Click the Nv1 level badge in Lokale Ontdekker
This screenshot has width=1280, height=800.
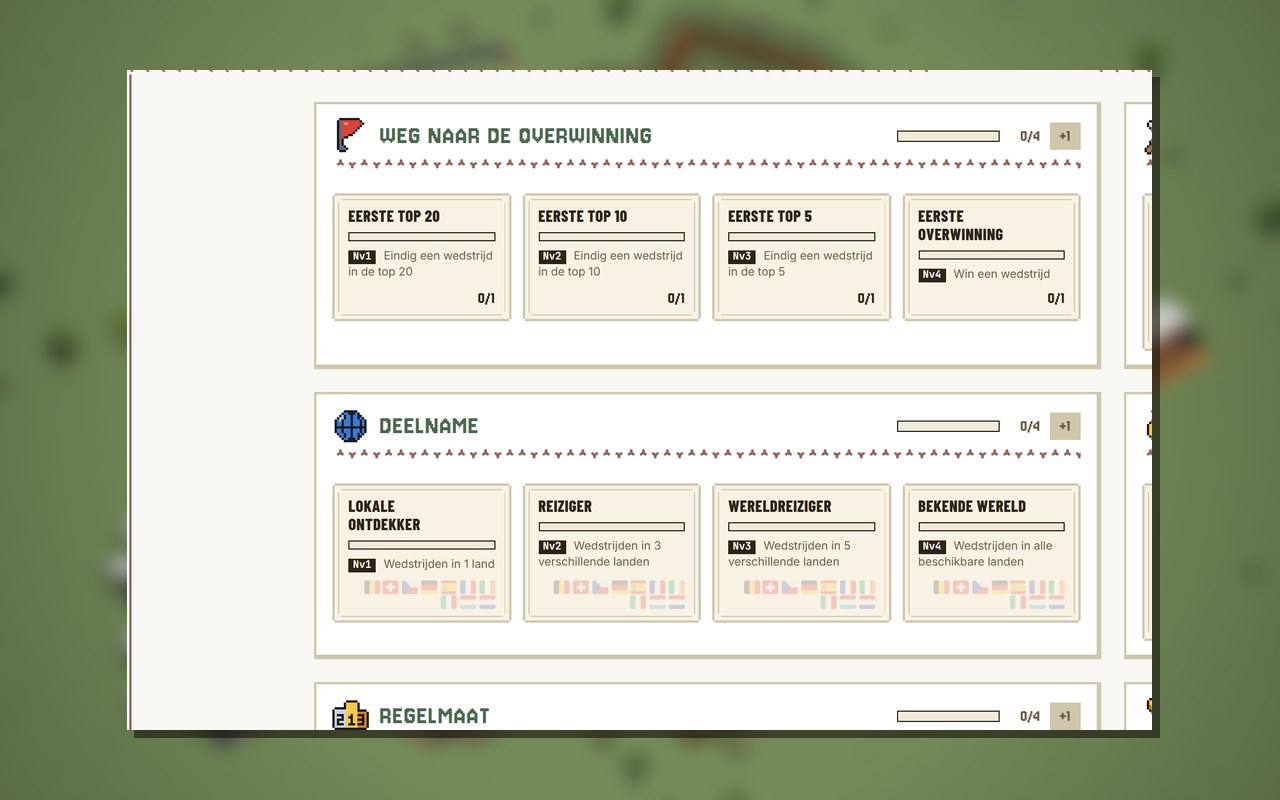pos(362,565)
